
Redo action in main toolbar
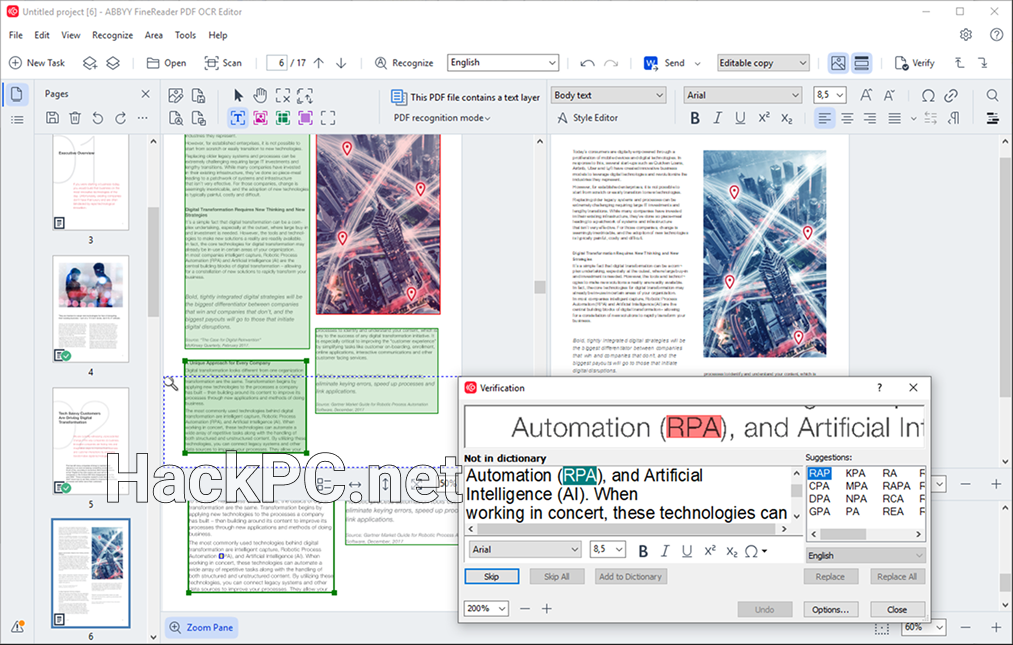611,63
